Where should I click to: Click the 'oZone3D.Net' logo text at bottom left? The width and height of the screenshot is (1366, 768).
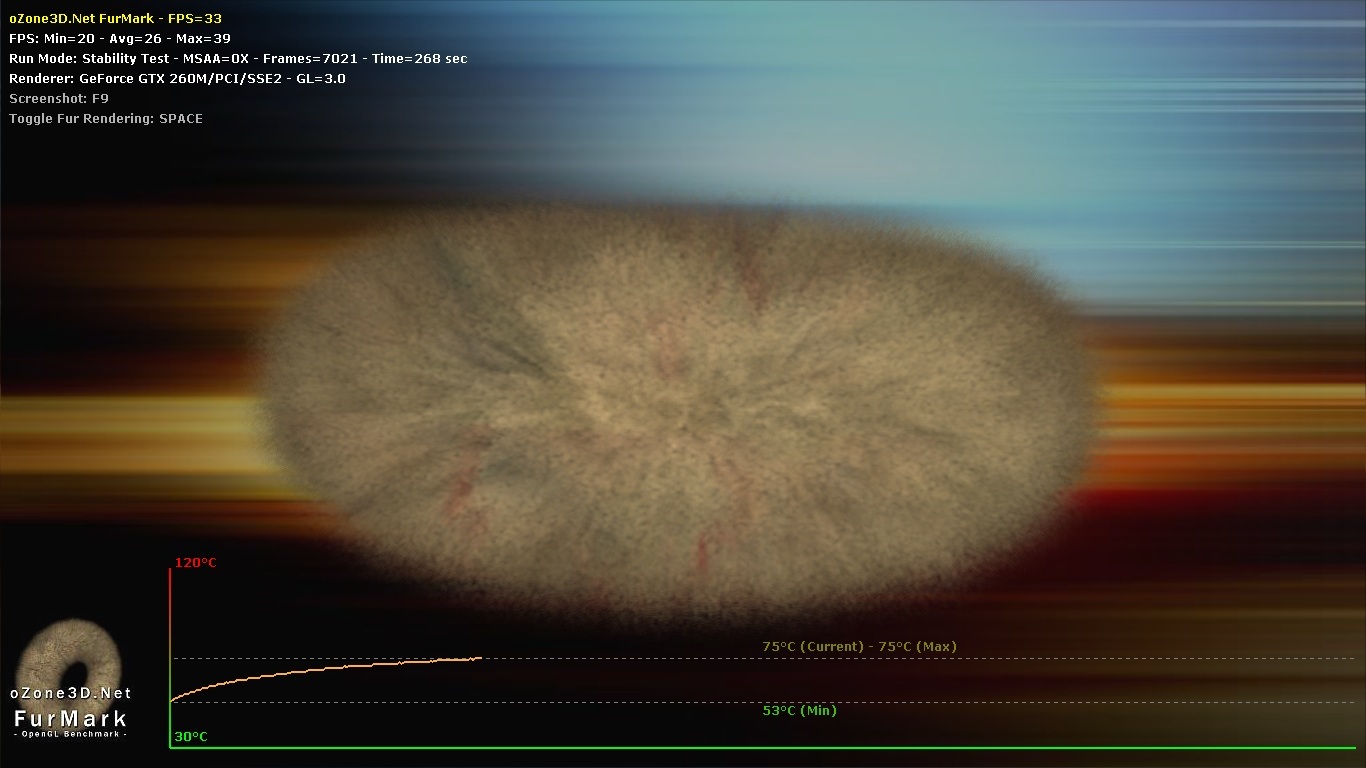point(71,693)
